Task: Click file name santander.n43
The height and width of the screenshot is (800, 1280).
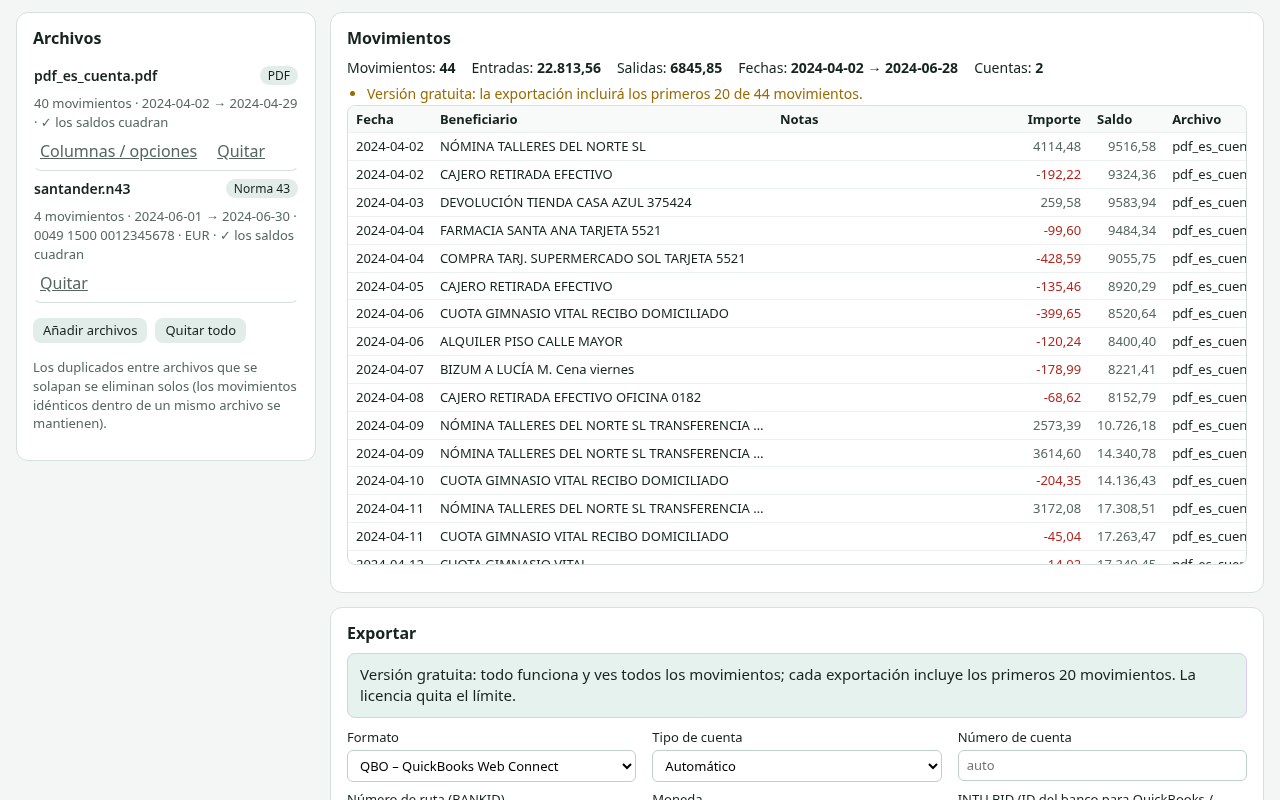Action: coord(82,189)
